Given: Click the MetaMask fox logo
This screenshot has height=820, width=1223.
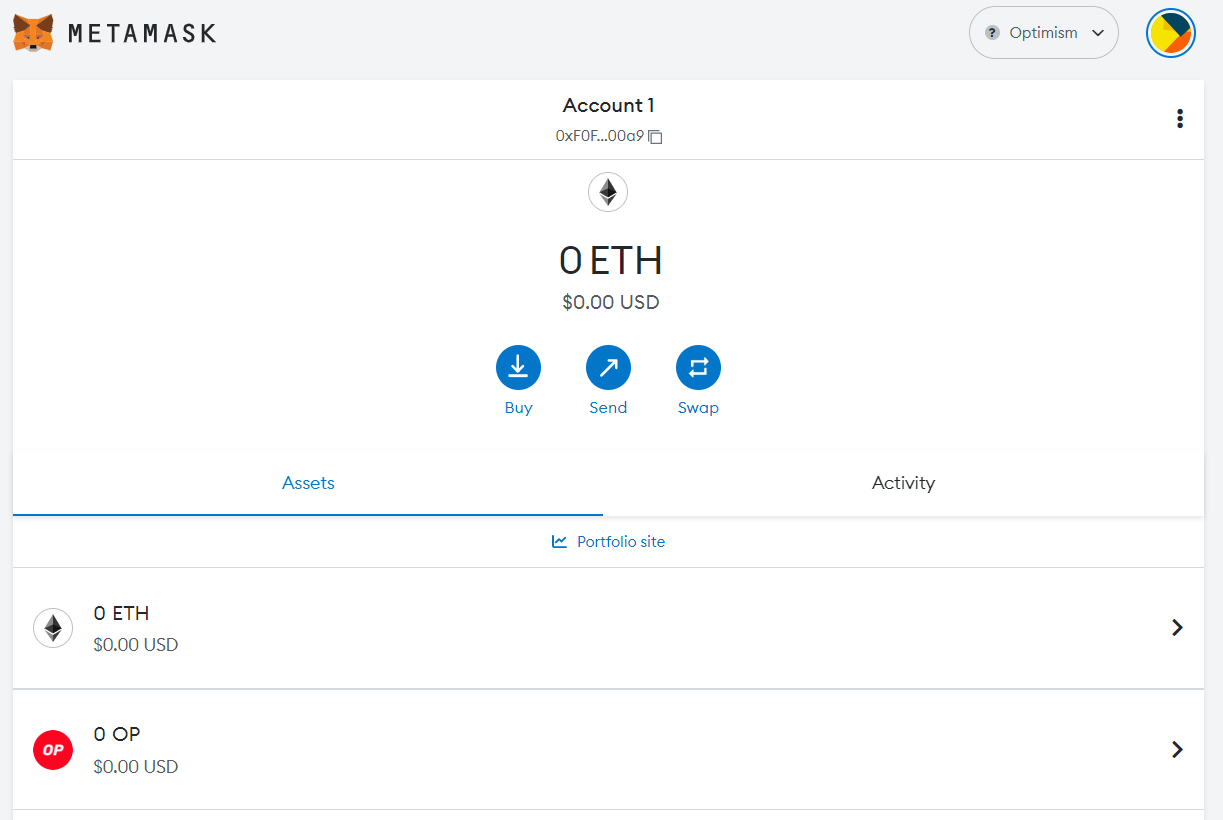Looking at the screenshot, I should pos(33,32).
